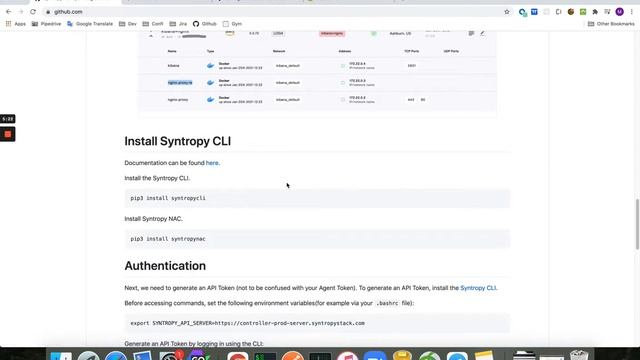Image resolution: width=640 pixels, height=360 pixels.
Task: Open the Pipedrive bookmark folder
Action: 46,24
